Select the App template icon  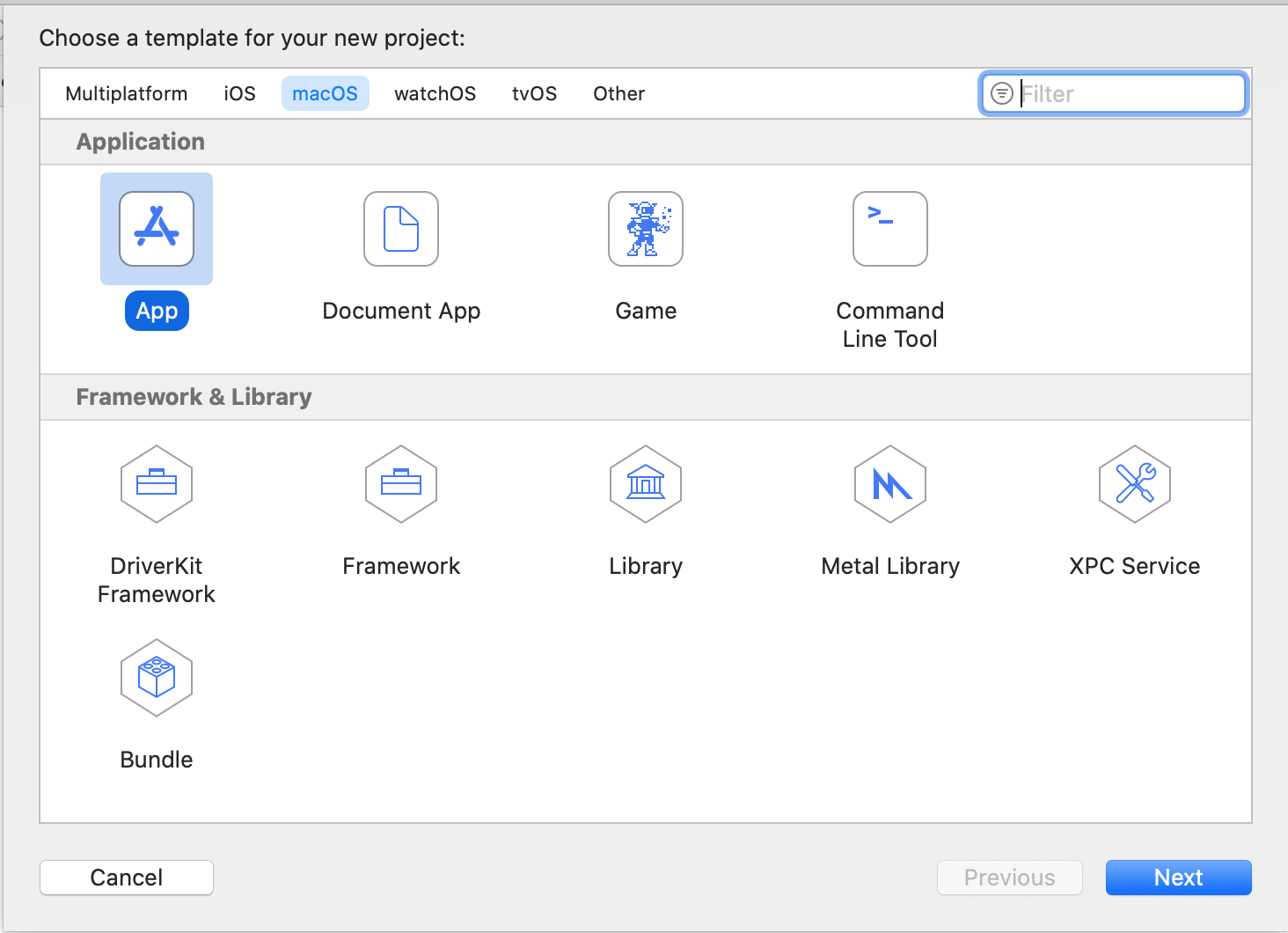(157, 229)
